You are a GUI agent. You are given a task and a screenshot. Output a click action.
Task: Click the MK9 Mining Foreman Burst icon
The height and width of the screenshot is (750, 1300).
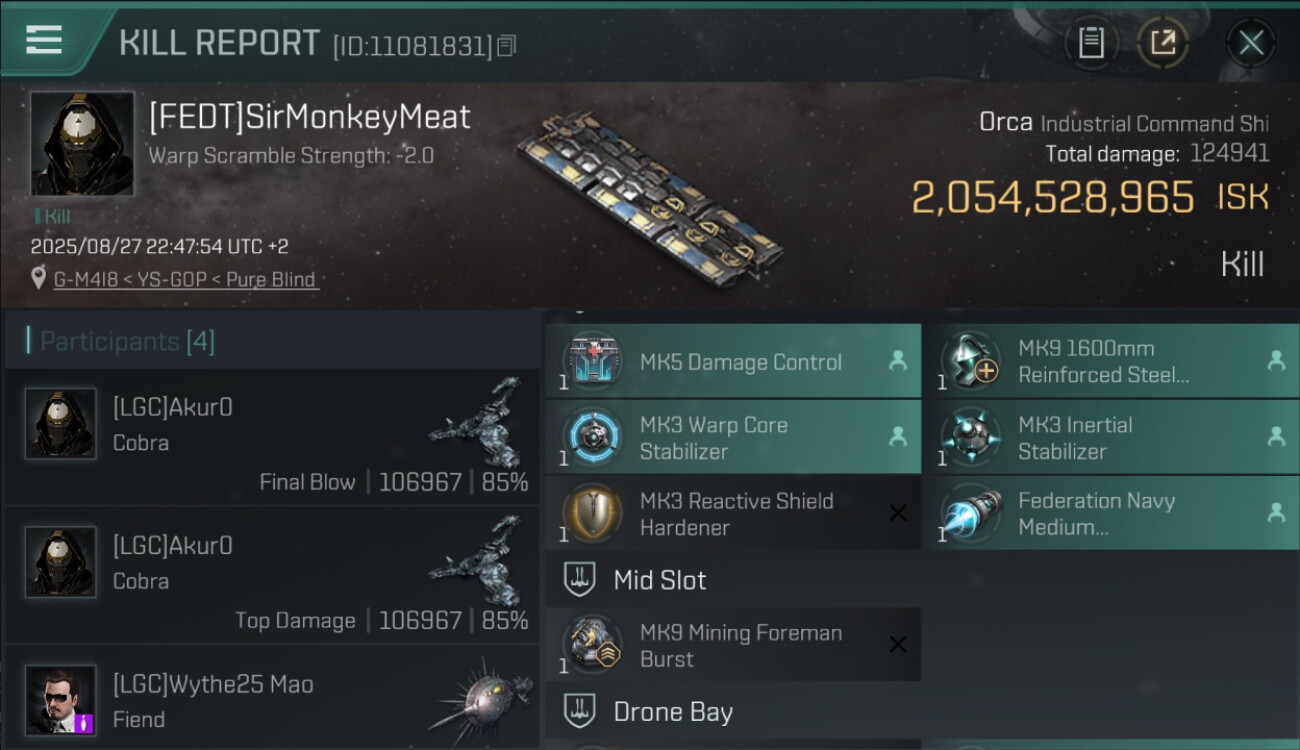(593, 645)
